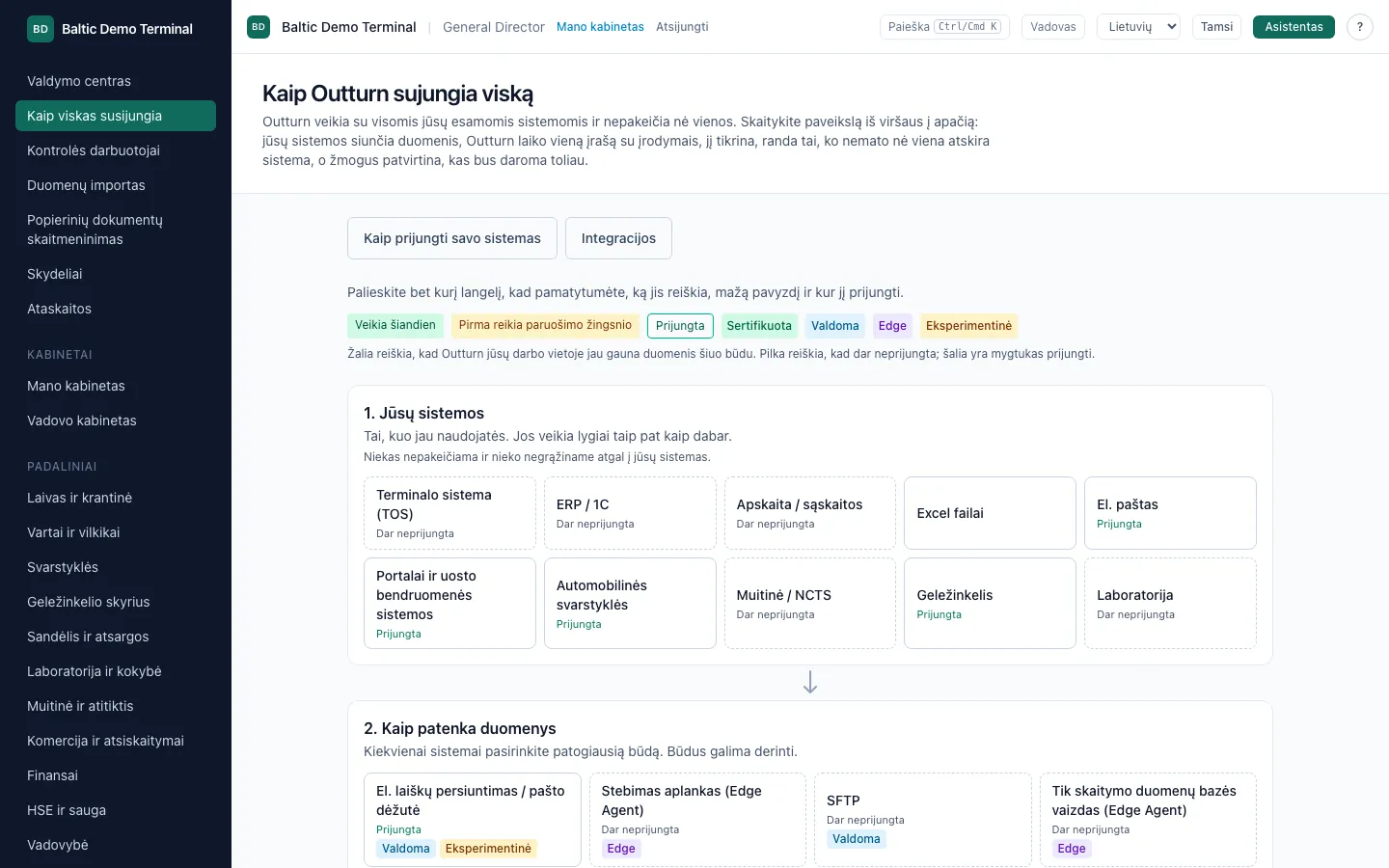Switch to Kaip prijungti savo sistemas tab
Viewport: 1389px width, 868px height.
coord(452,238)
